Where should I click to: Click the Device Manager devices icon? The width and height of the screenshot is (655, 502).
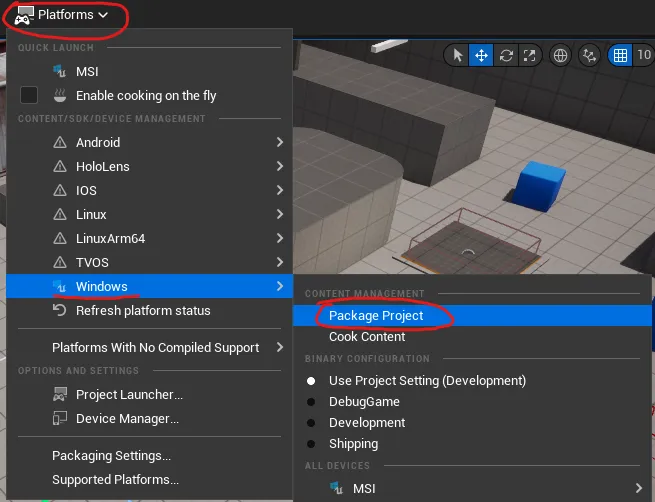point(60,418)
